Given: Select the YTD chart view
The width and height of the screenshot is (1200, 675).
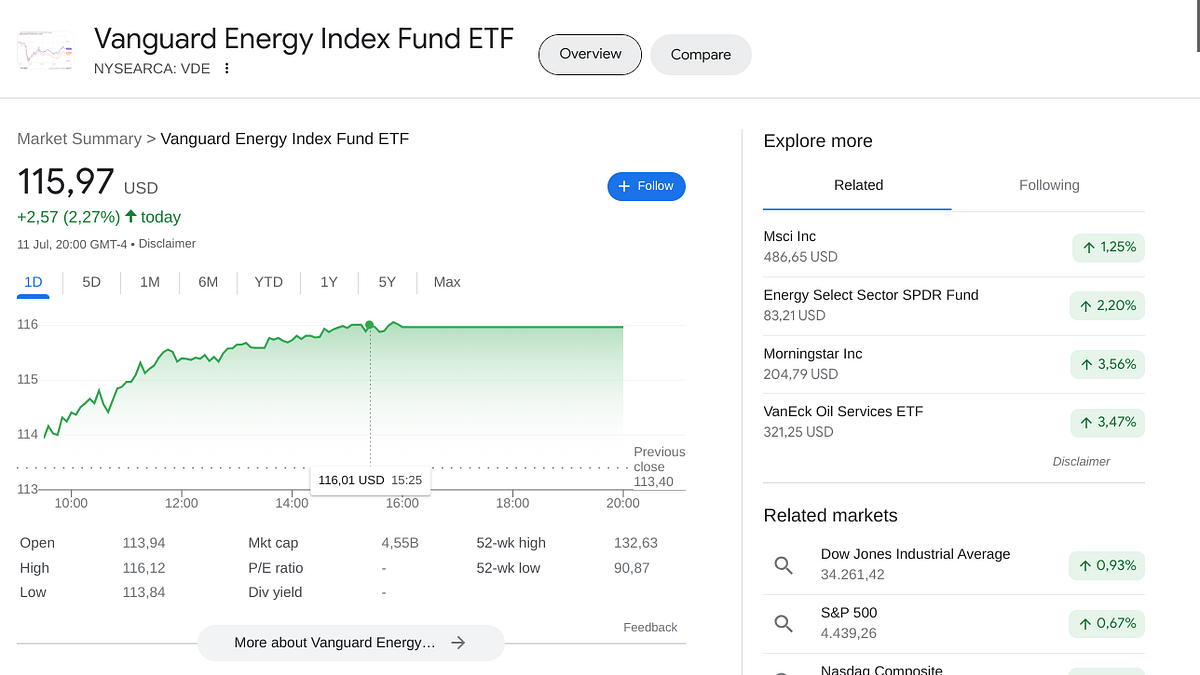Looking at the screenshot, I should coord(268,282).
